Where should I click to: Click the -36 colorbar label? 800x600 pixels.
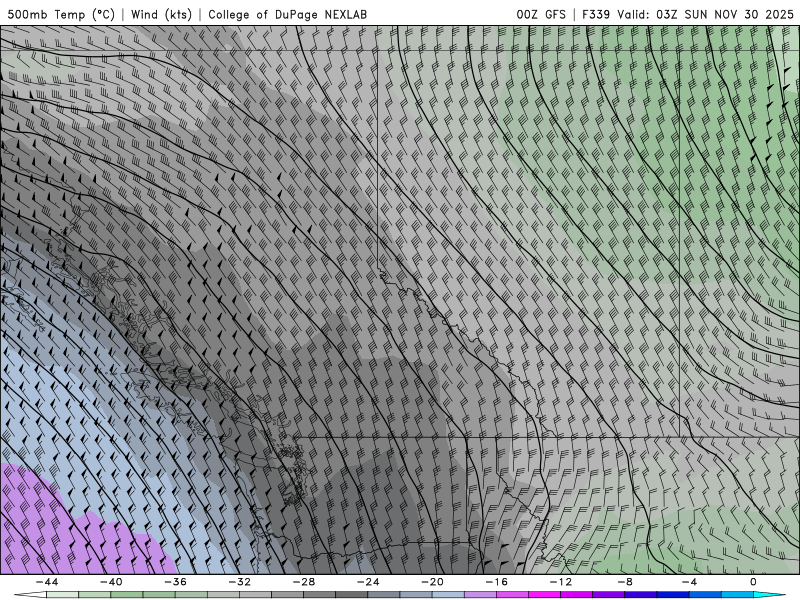pyautogui.click(x=176, y=582)
